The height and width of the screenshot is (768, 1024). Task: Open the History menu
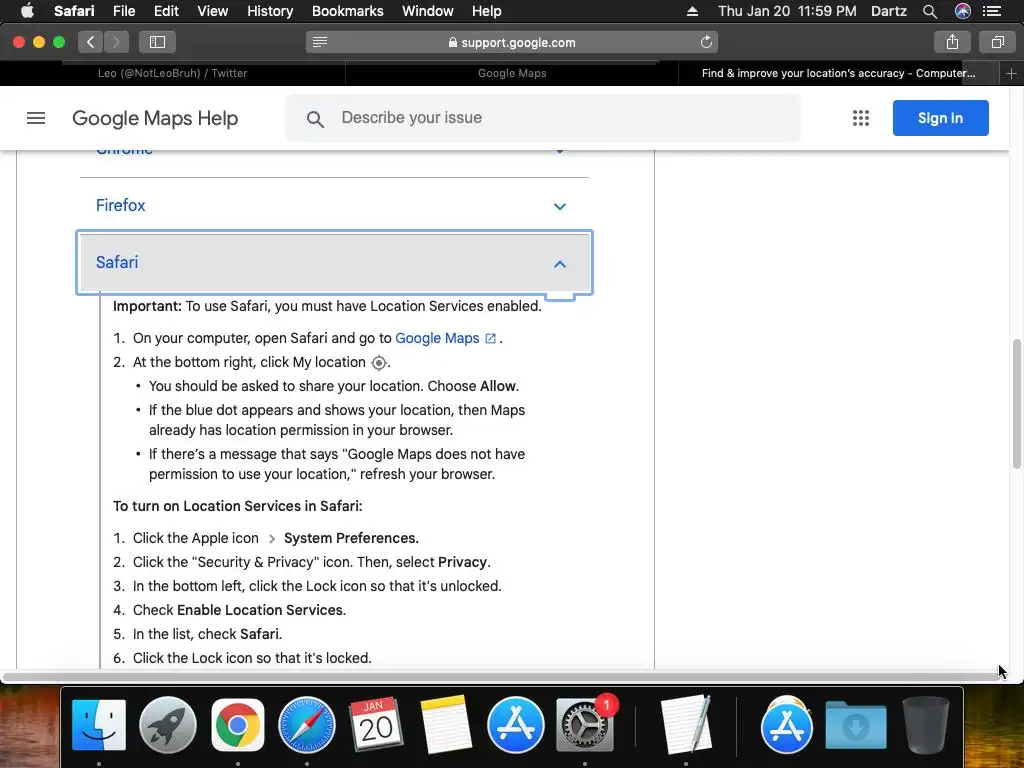click(x=270, y=11)
